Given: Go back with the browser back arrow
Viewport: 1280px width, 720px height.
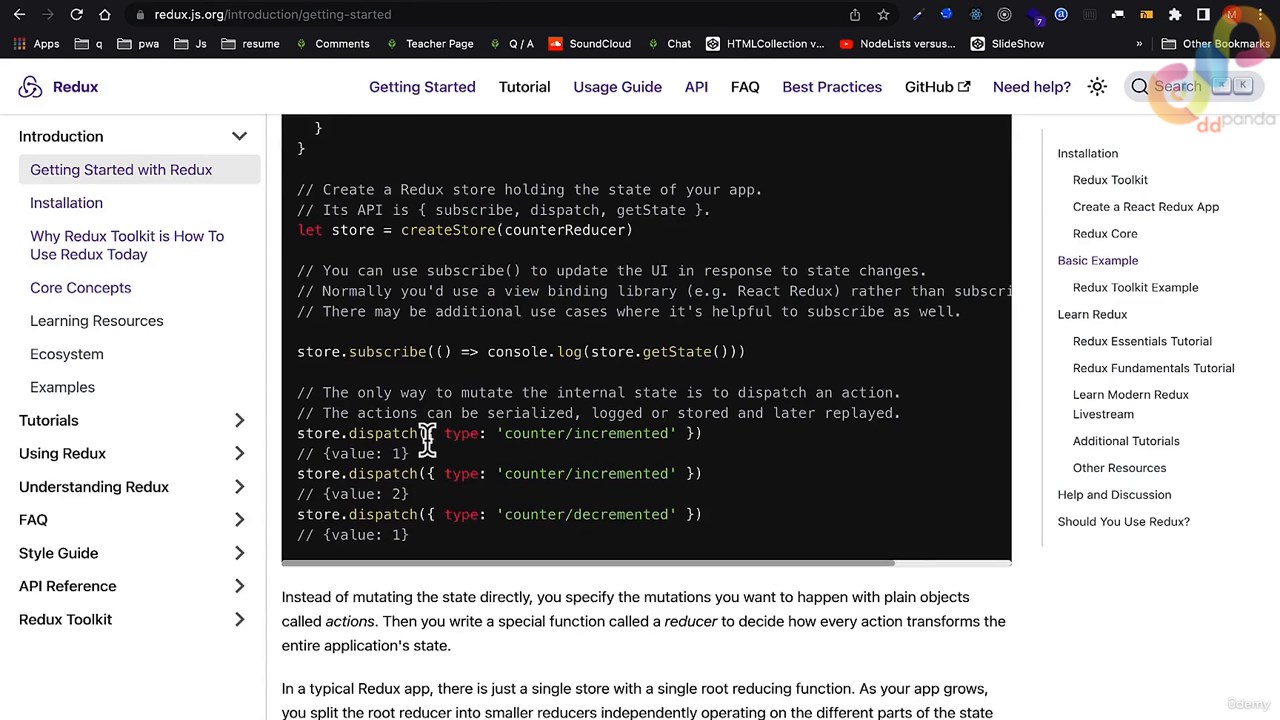Looking at the screenshot, I should coord(19,14).
